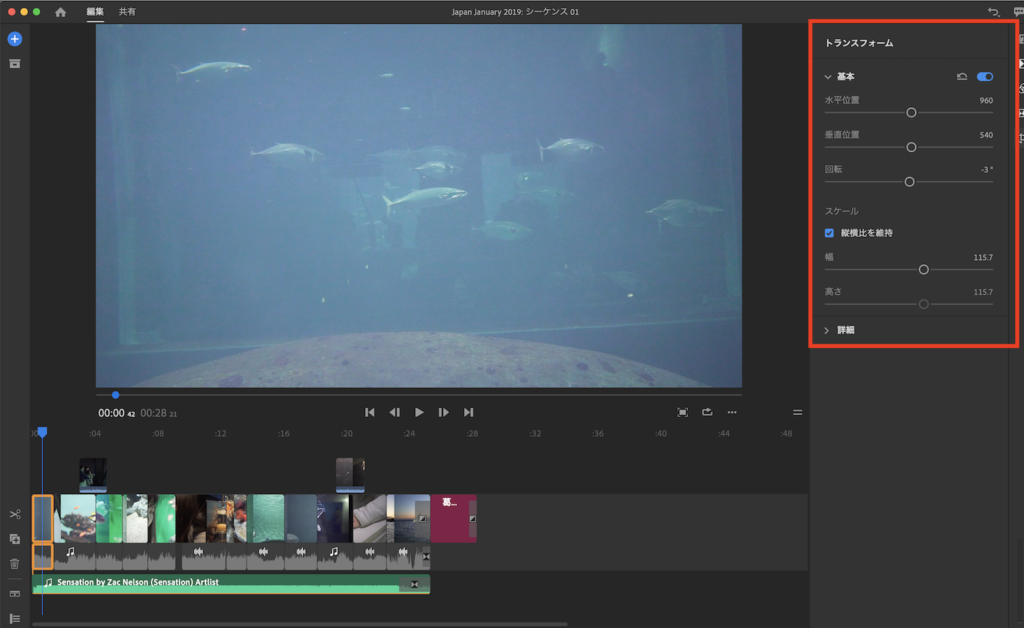This screenshot has width=1024, height=628.
Task: Delete selected clip with trash icon
Action: tap(15, 564)
